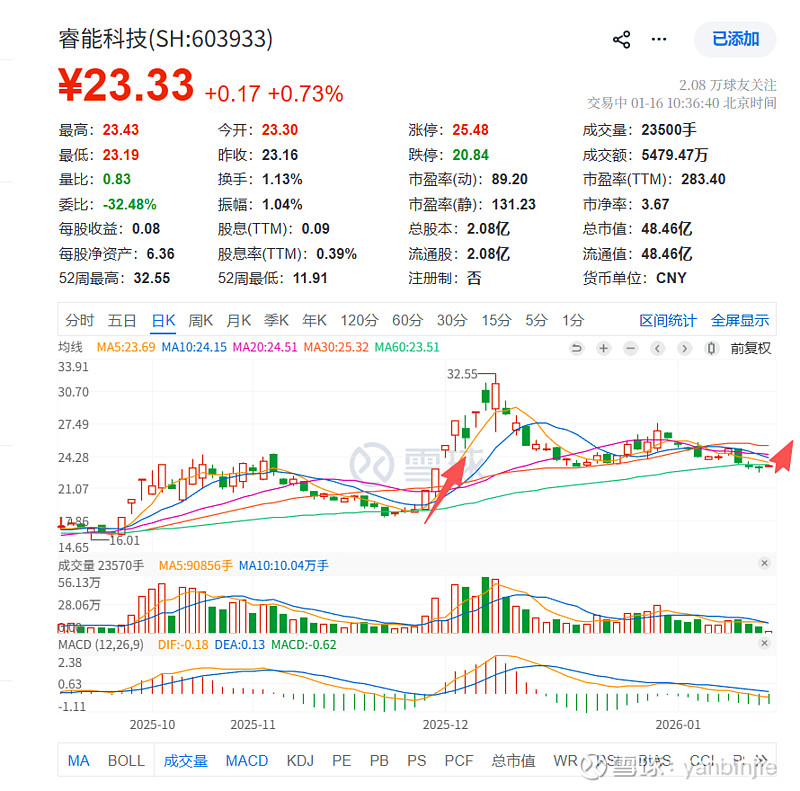The width and height of the screenshot is (800, 791).
Task: Click the 52周最高 32.55 value
Action: (x=152, y=278)
